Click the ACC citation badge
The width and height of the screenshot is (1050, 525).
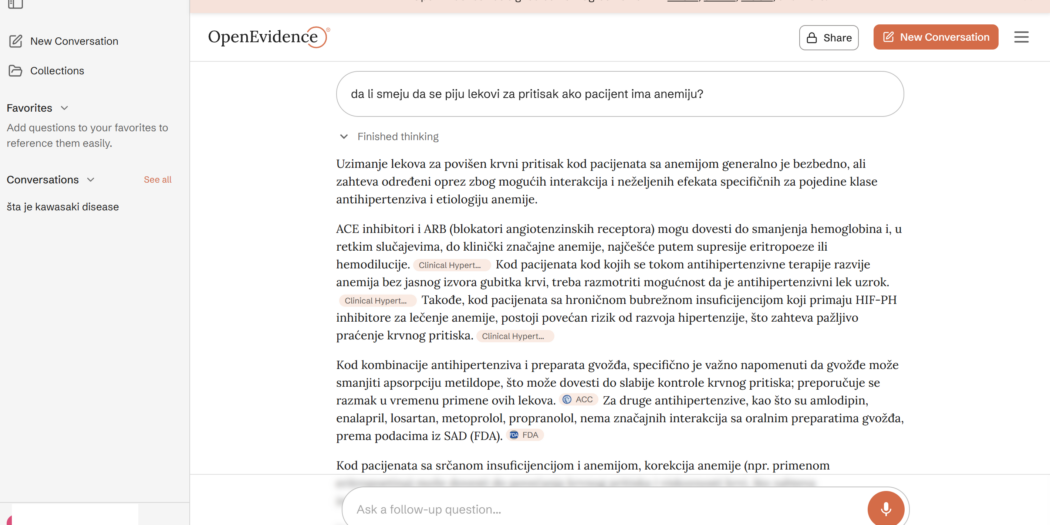[579, 400]
